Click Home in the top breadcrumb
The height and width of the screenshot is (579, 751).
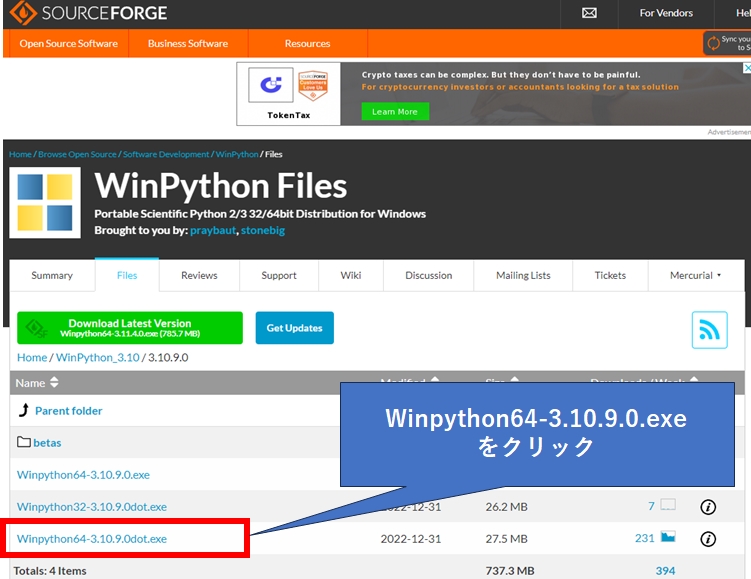(20, 154)
